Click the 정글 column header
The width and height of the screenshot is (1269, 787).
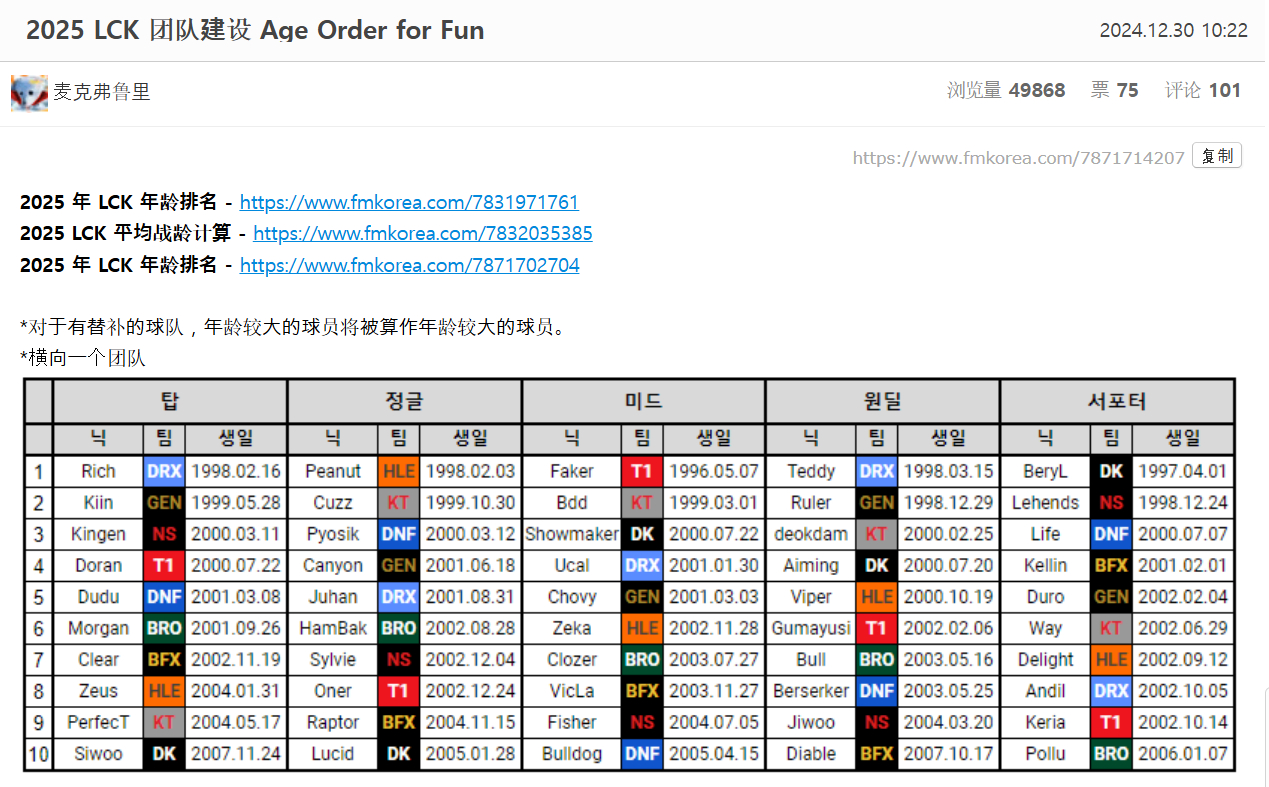click(404, 401)
